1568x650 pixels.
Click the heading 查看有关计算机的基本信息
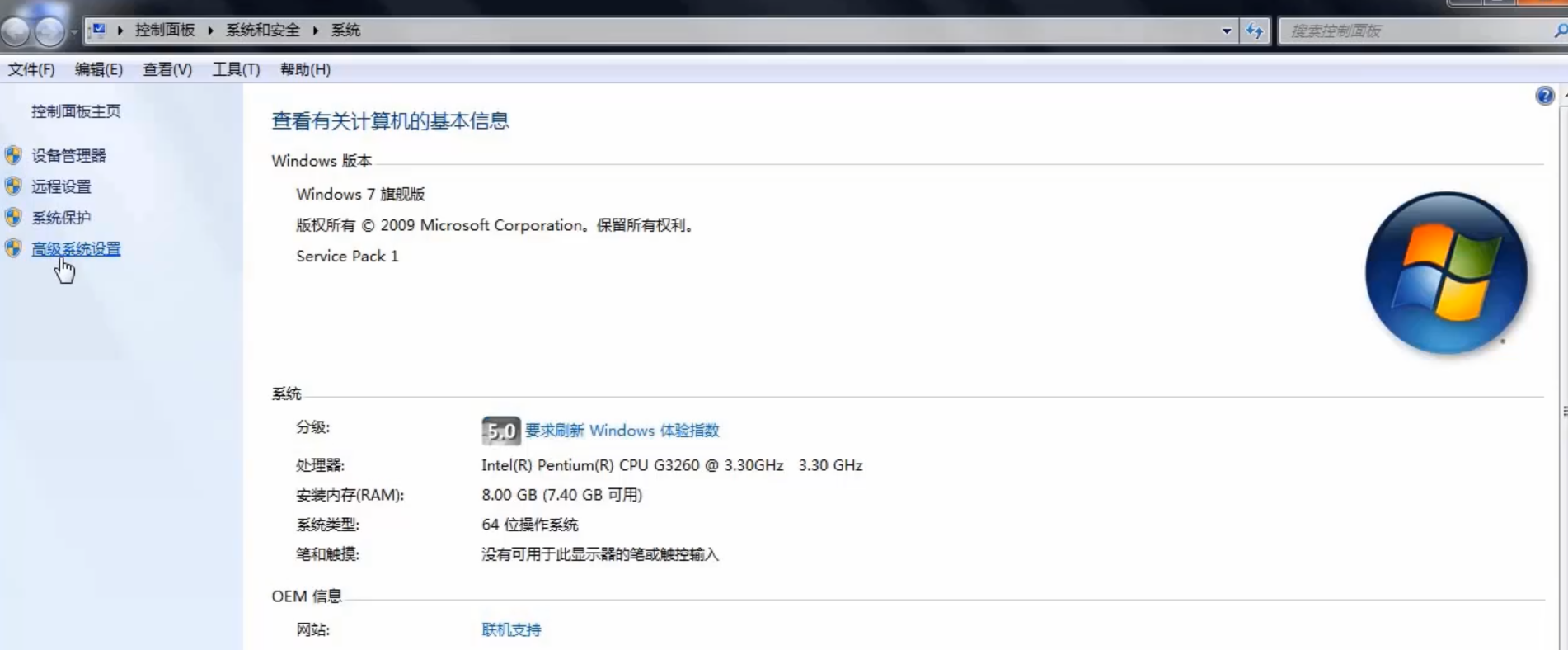click(390, 121)
